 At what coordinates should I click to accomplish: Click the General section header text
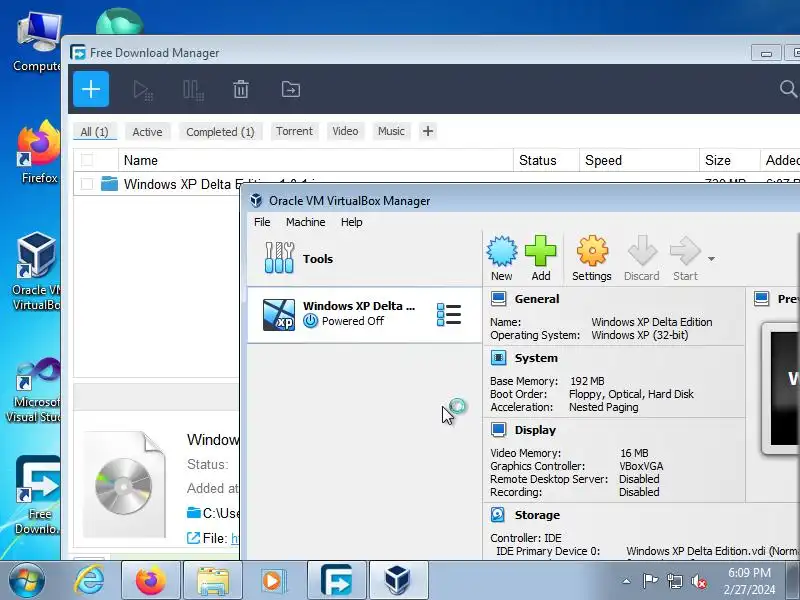click(x=537, y=298)
